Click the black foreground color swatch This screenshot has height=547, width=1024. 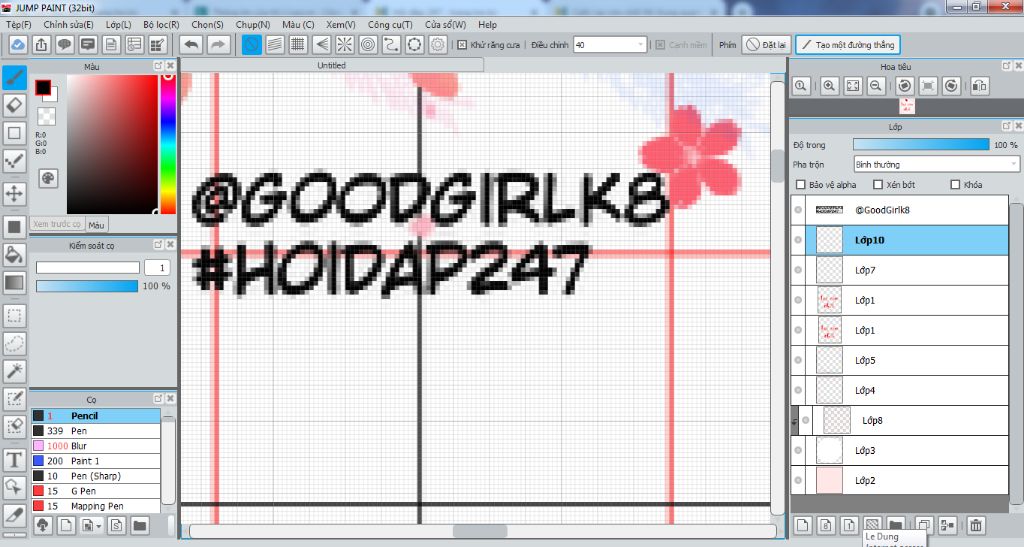43,87
